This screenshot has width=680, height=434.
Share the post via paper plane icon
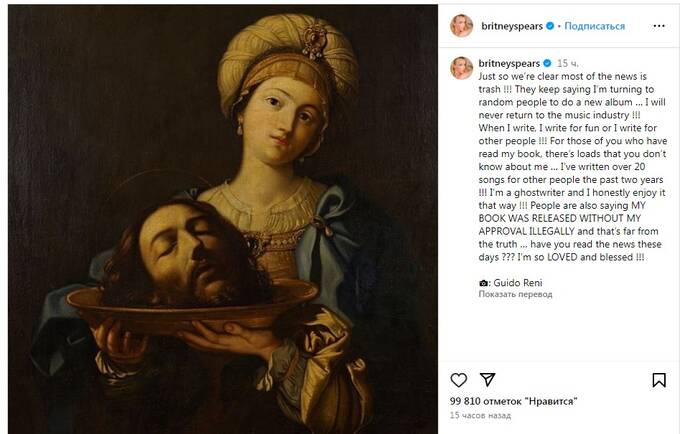[487, 380]
